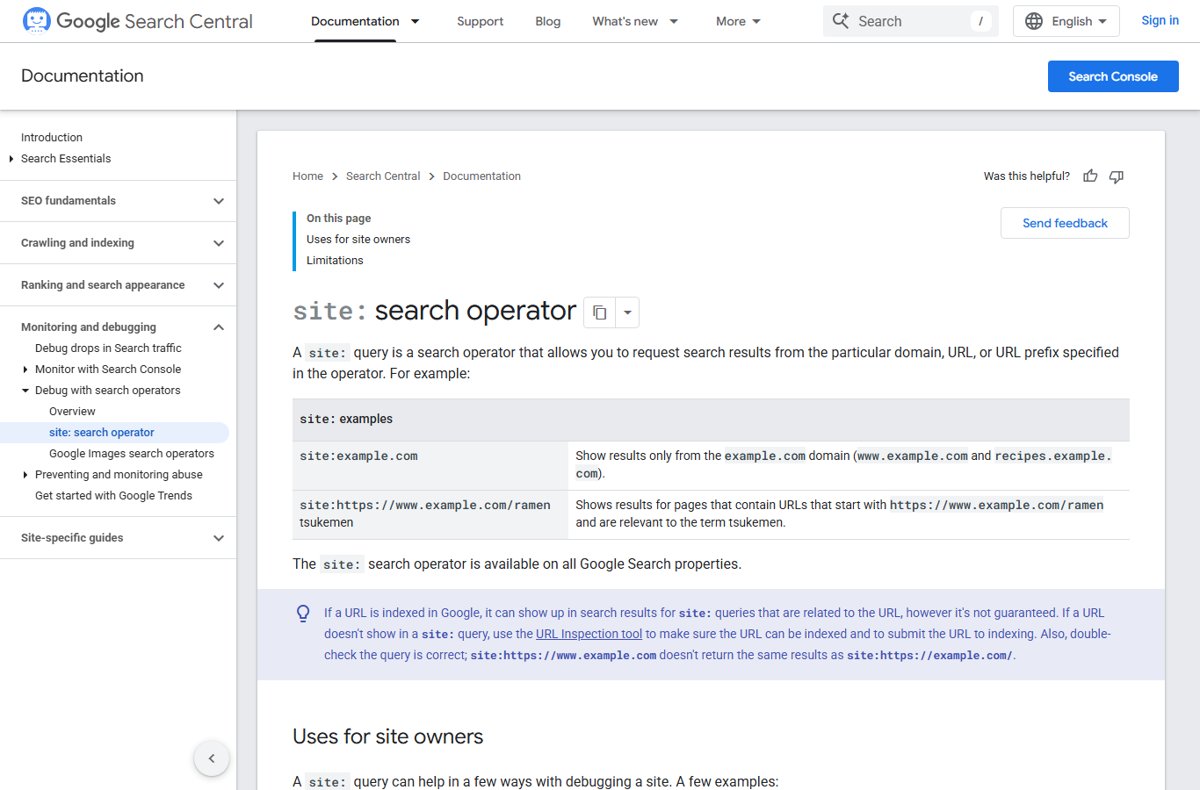Collapse Debug with search operators arrow
The width and height of the screenshot is (1200, 790).
pyautogui.click(x=25, y=391)
